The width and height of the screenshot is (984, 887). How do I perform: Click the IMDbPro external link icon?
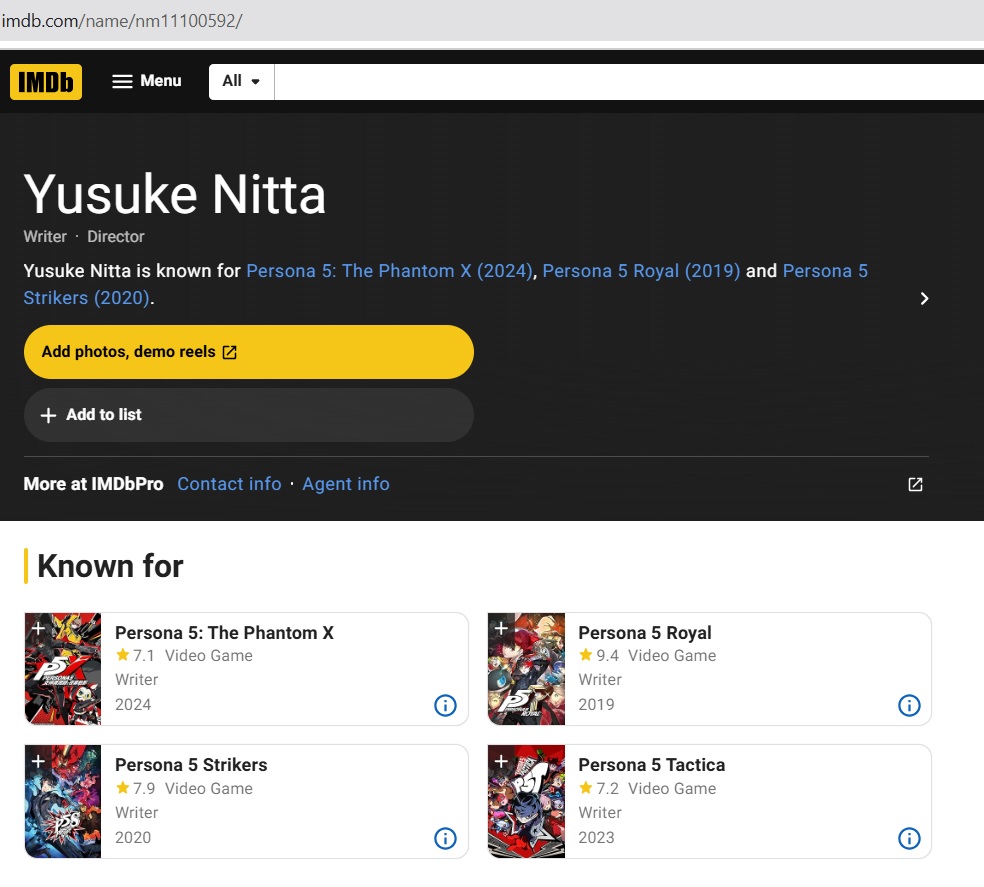click(915, 484)
